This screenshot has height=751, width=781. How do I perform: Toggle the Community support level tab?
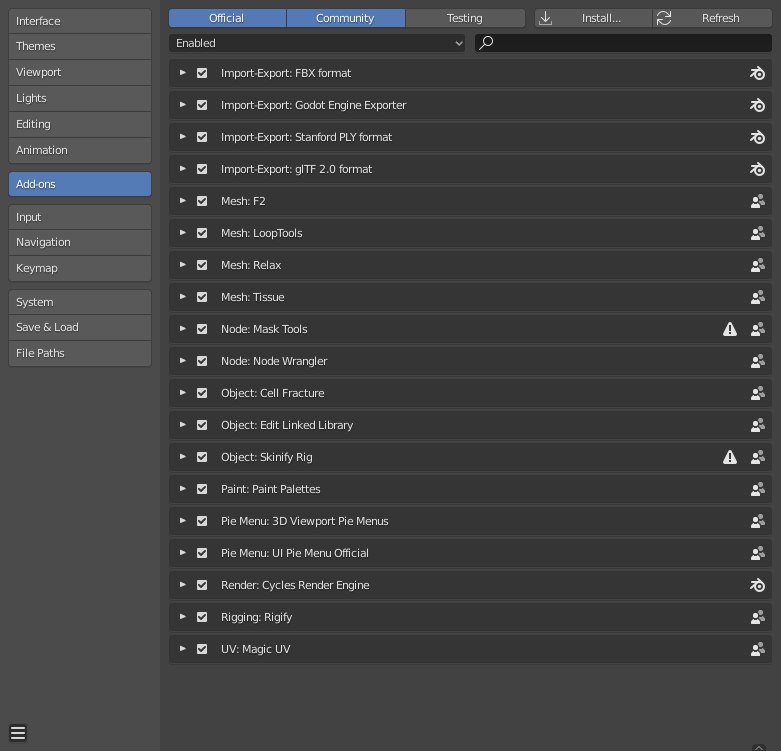(346, 18)
